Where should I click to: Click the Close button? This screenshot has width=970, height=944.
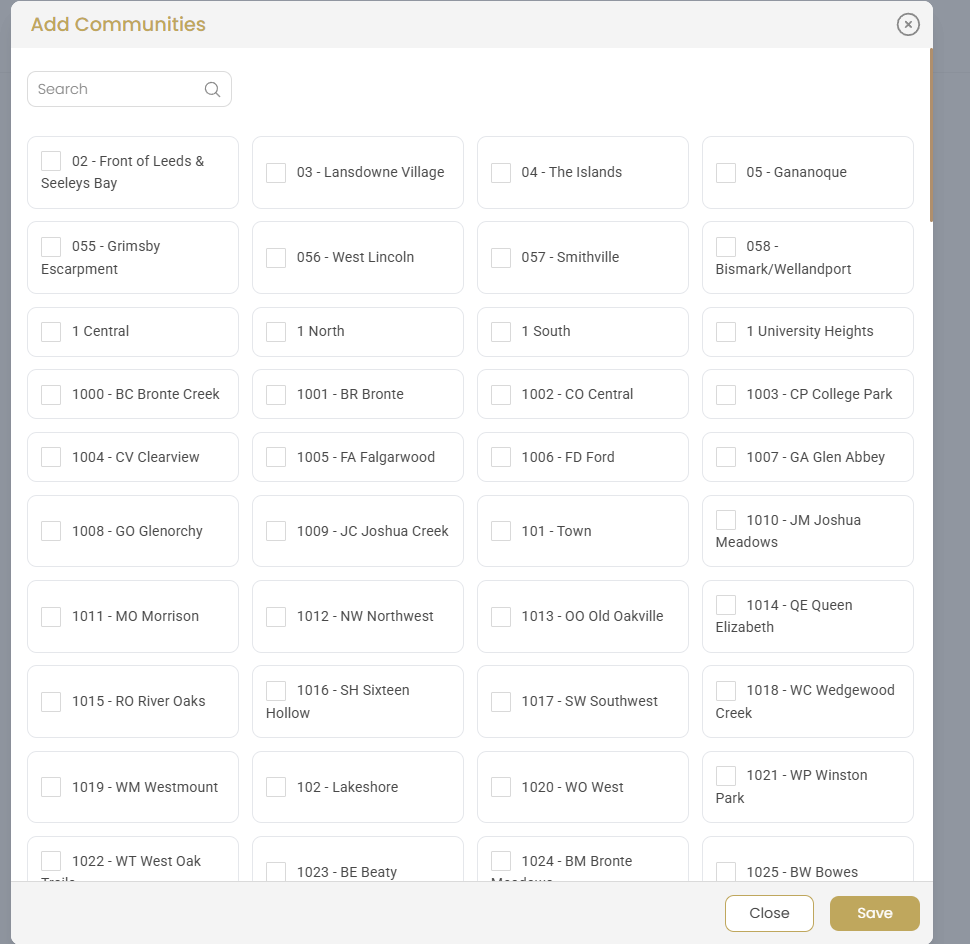pos(768,912)
